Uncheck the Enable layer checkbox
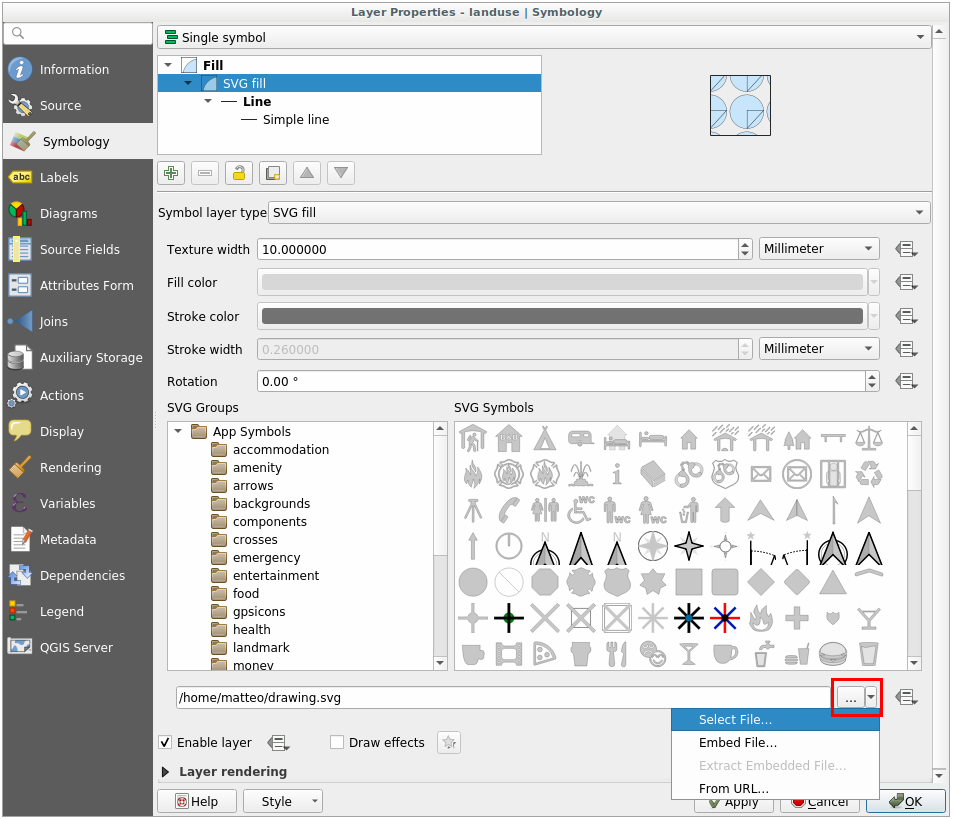 pyautogui.click(x=166, y=742)
